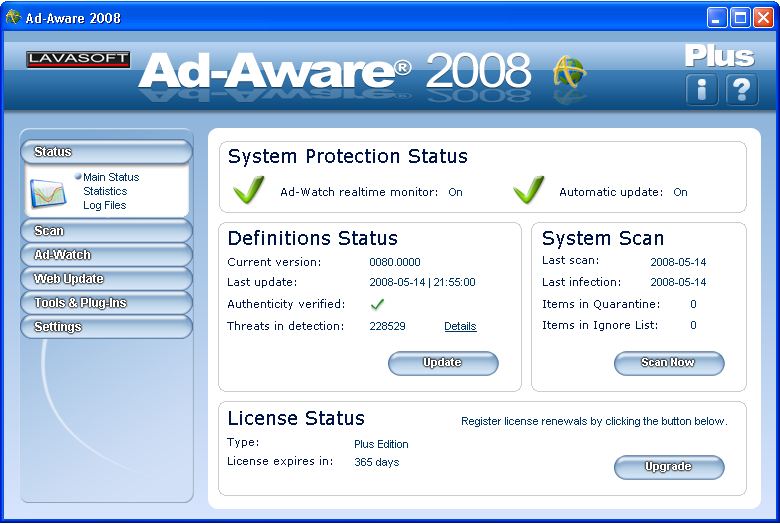Click the 'Definitions Status' heading
This screenshot has width=780, height=524.
312,238
